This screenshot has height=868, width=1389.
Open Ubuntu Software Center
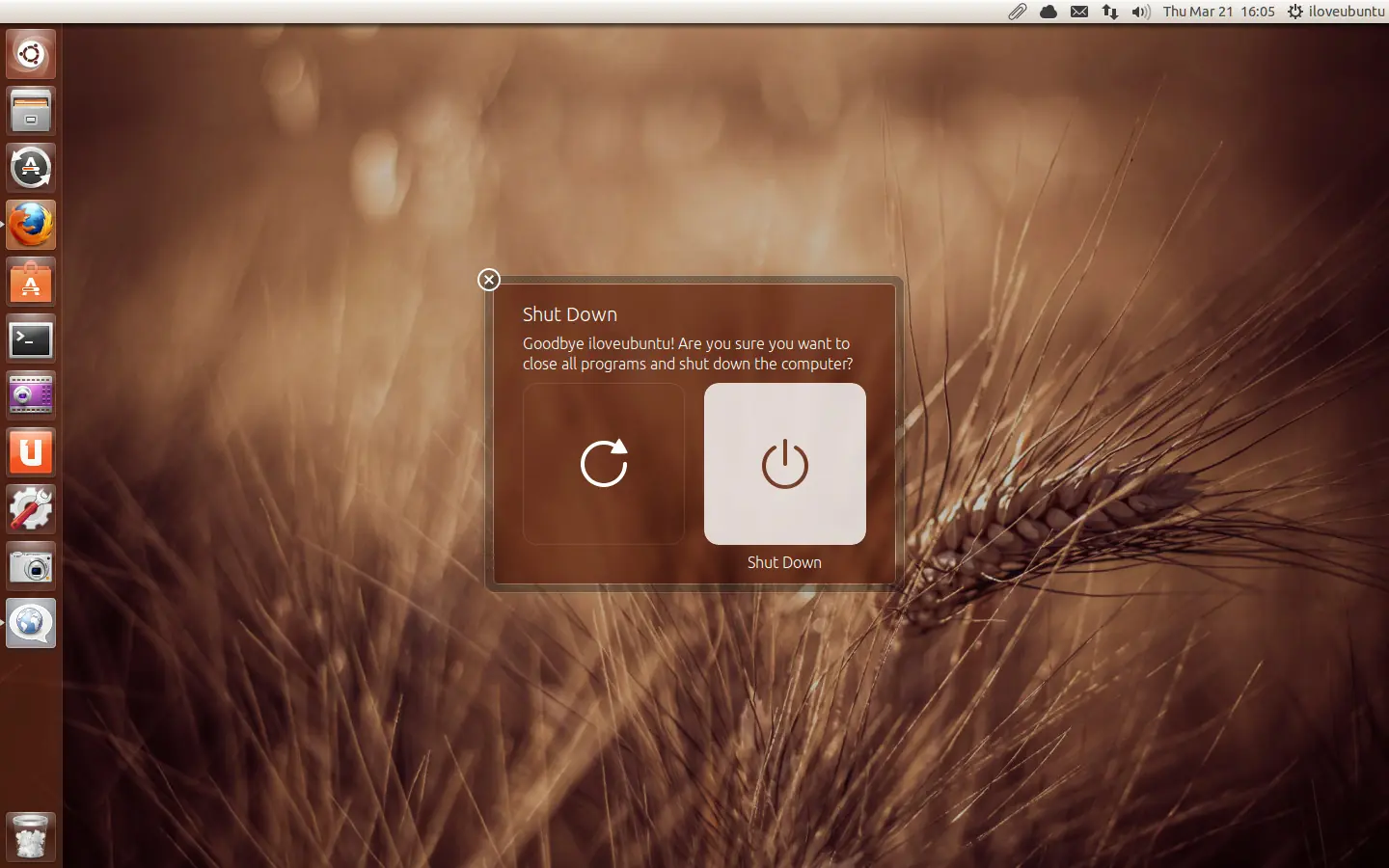(31, 282)
